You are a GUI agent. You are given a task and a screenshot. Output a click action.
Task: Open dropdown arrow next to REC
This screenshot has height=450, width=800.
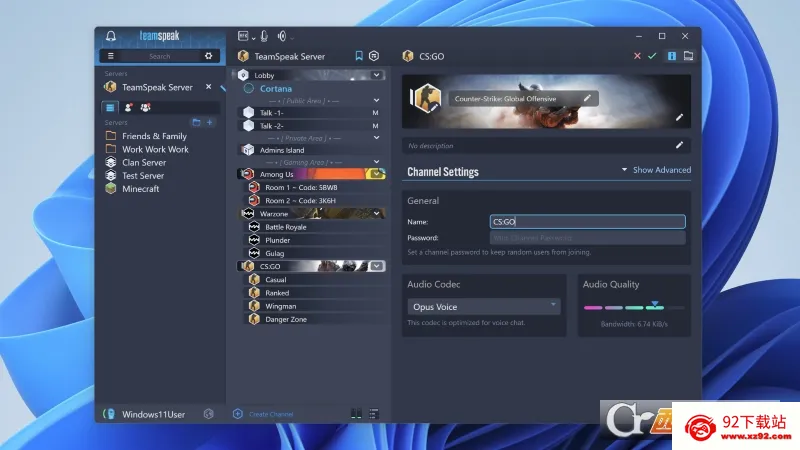pyautogui.click(x=253, y=38)
